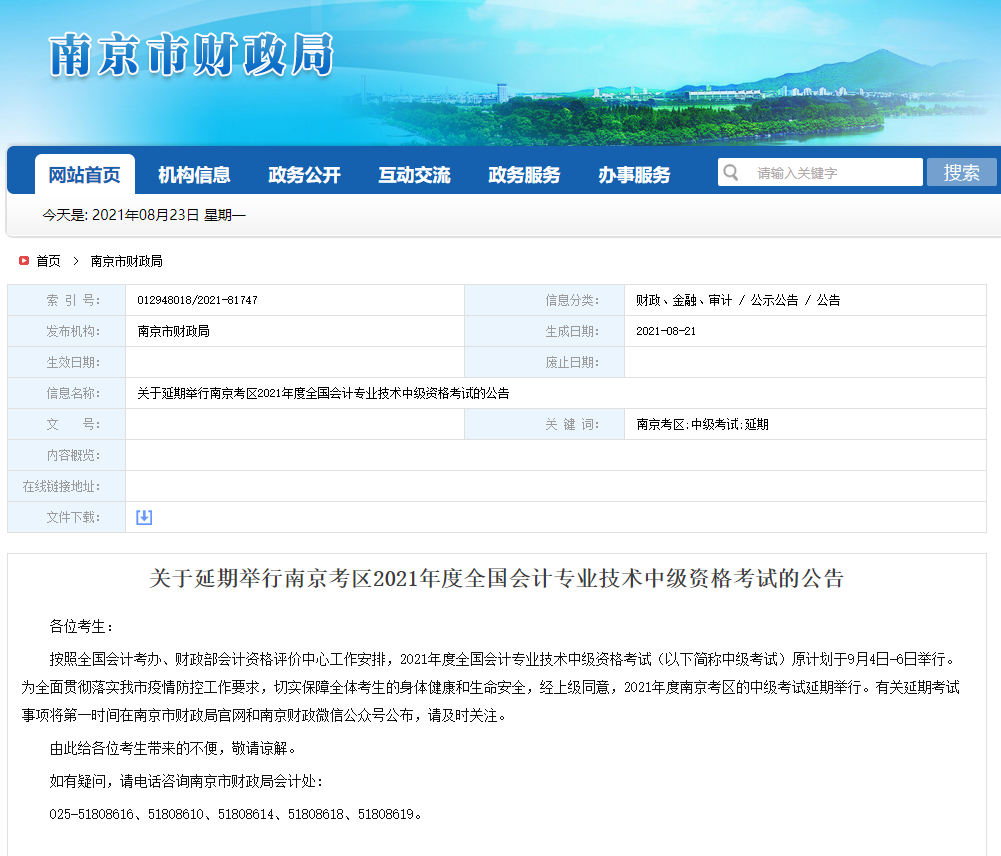Click the 南京市财政局 header logo
Screen dimensions: 1001x856
(x=190, y=55)
